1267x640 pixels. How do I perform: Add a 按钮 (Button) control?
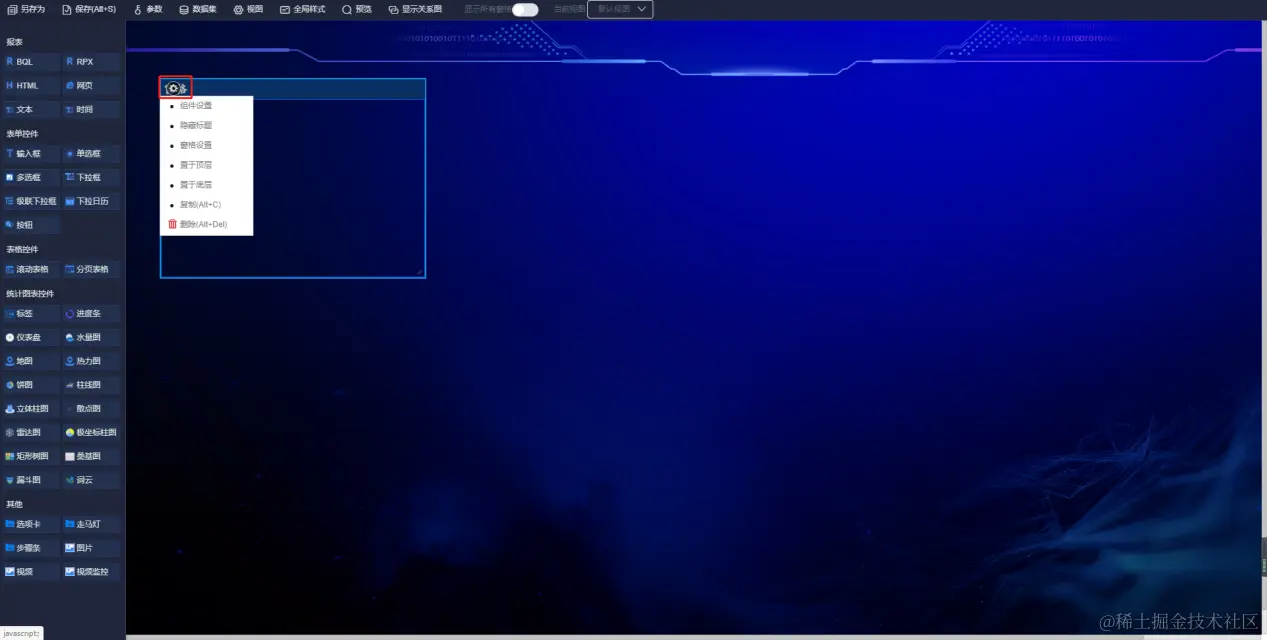pyautogui.click(x=31, y=225)
